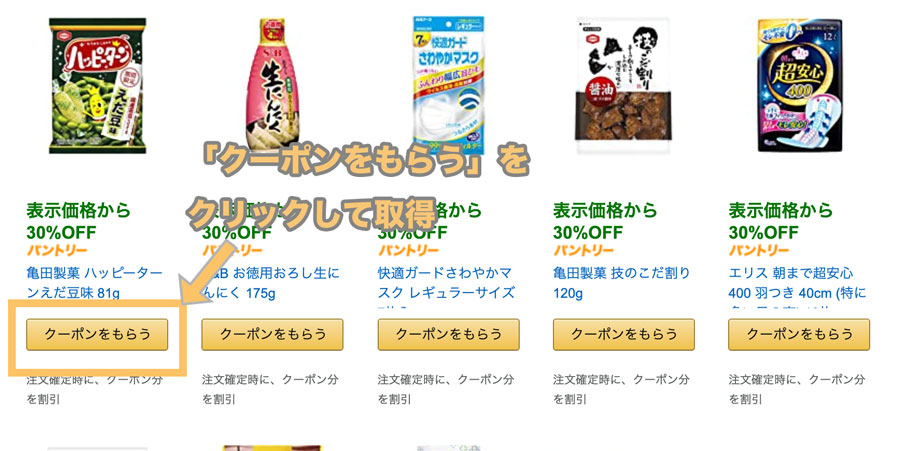
Task: Open the お徳用おろし生にんにく 175g product link
Action: pyautogui.click(x=271, y=283)
